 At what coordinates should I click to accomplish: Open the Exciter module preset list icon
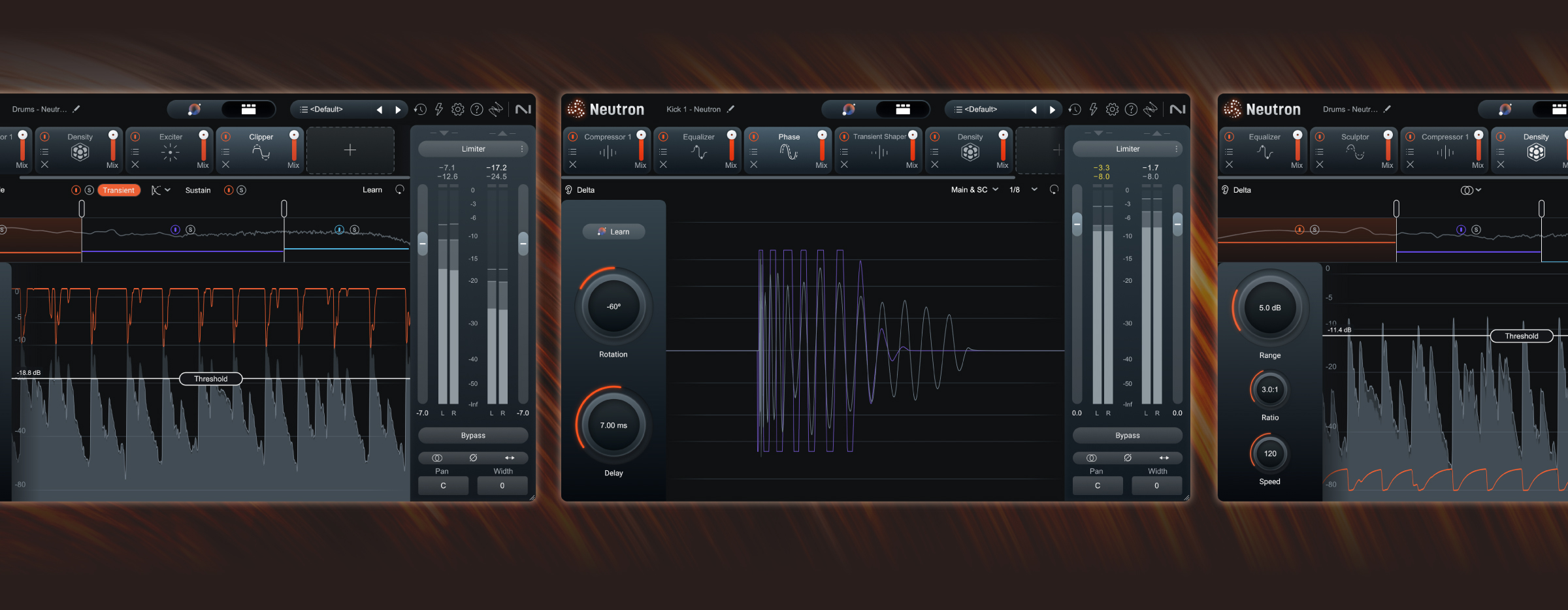[135, 152]
